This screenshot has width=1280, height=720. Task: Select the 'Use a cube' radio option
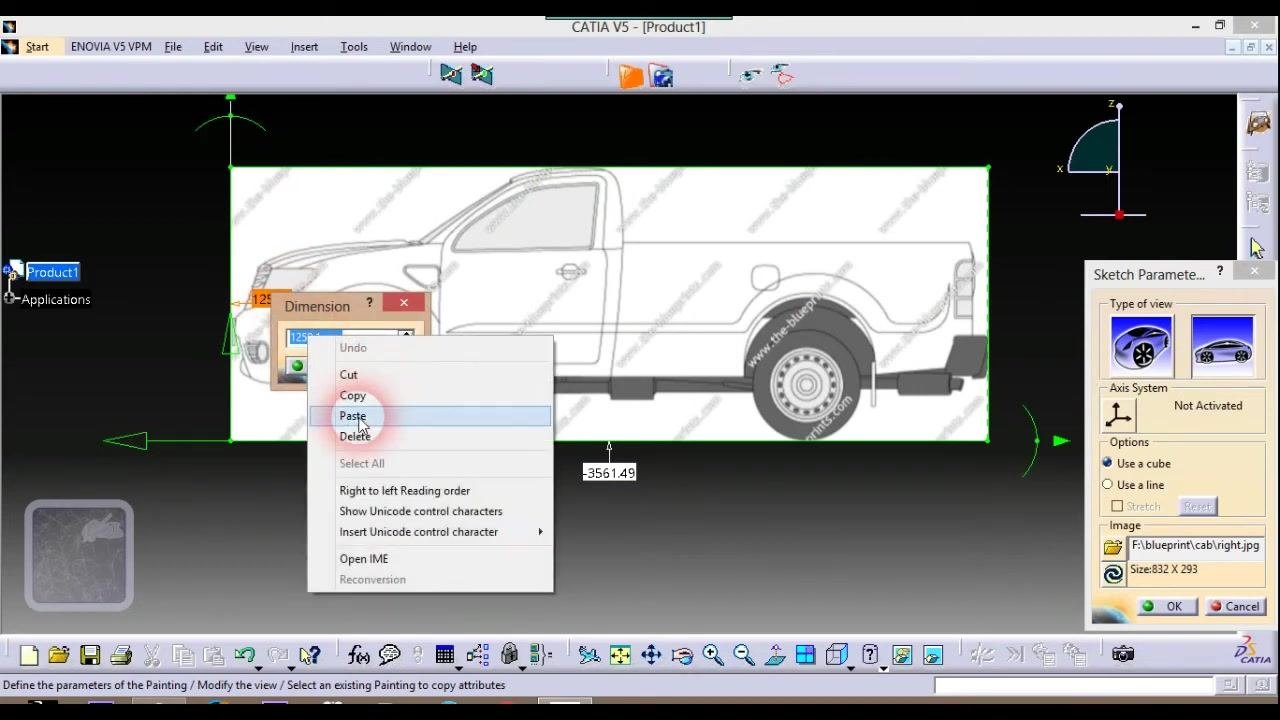click(x=1107, y=463)
